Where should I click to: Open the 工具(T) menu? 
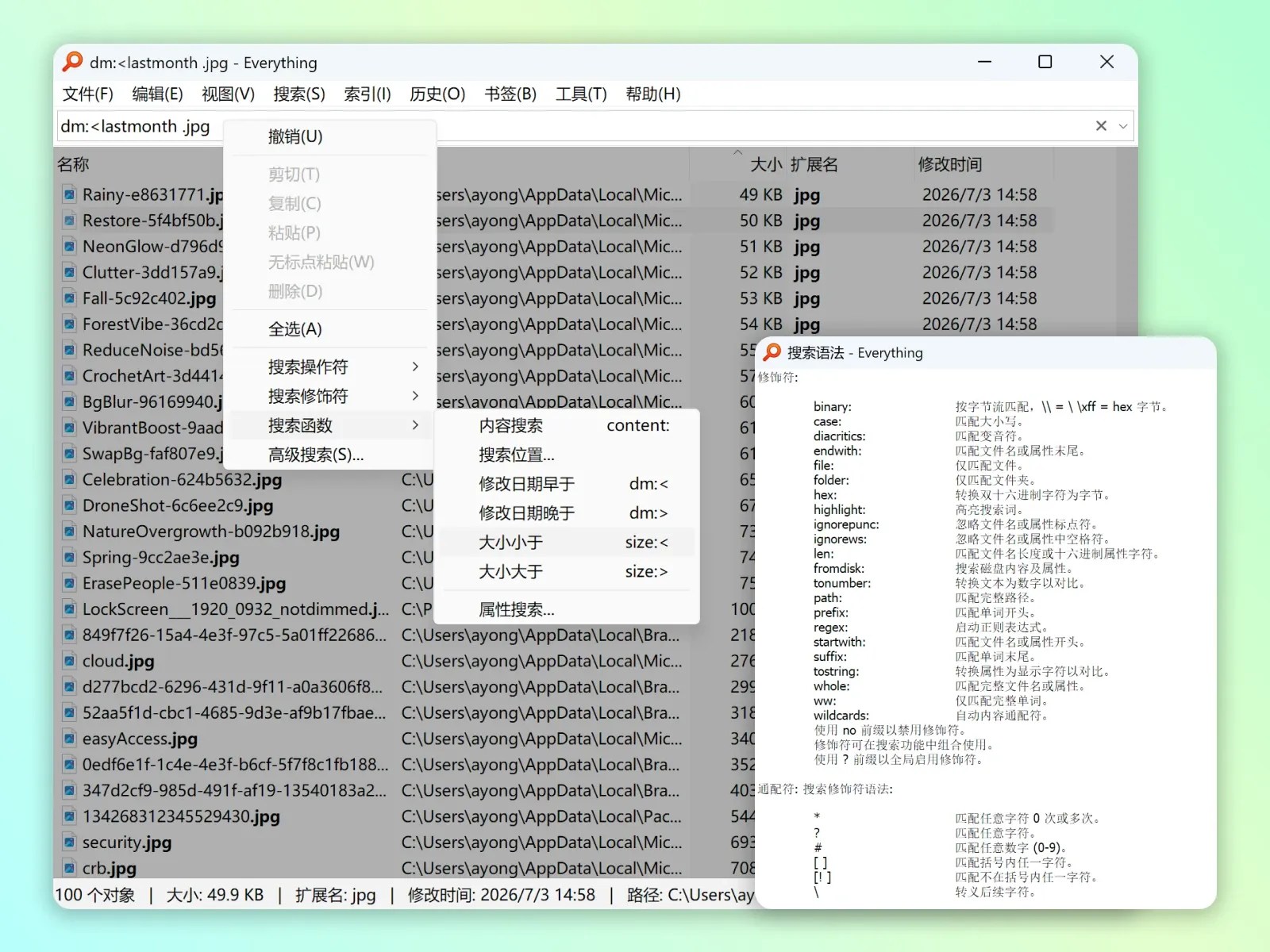(581, 94)
